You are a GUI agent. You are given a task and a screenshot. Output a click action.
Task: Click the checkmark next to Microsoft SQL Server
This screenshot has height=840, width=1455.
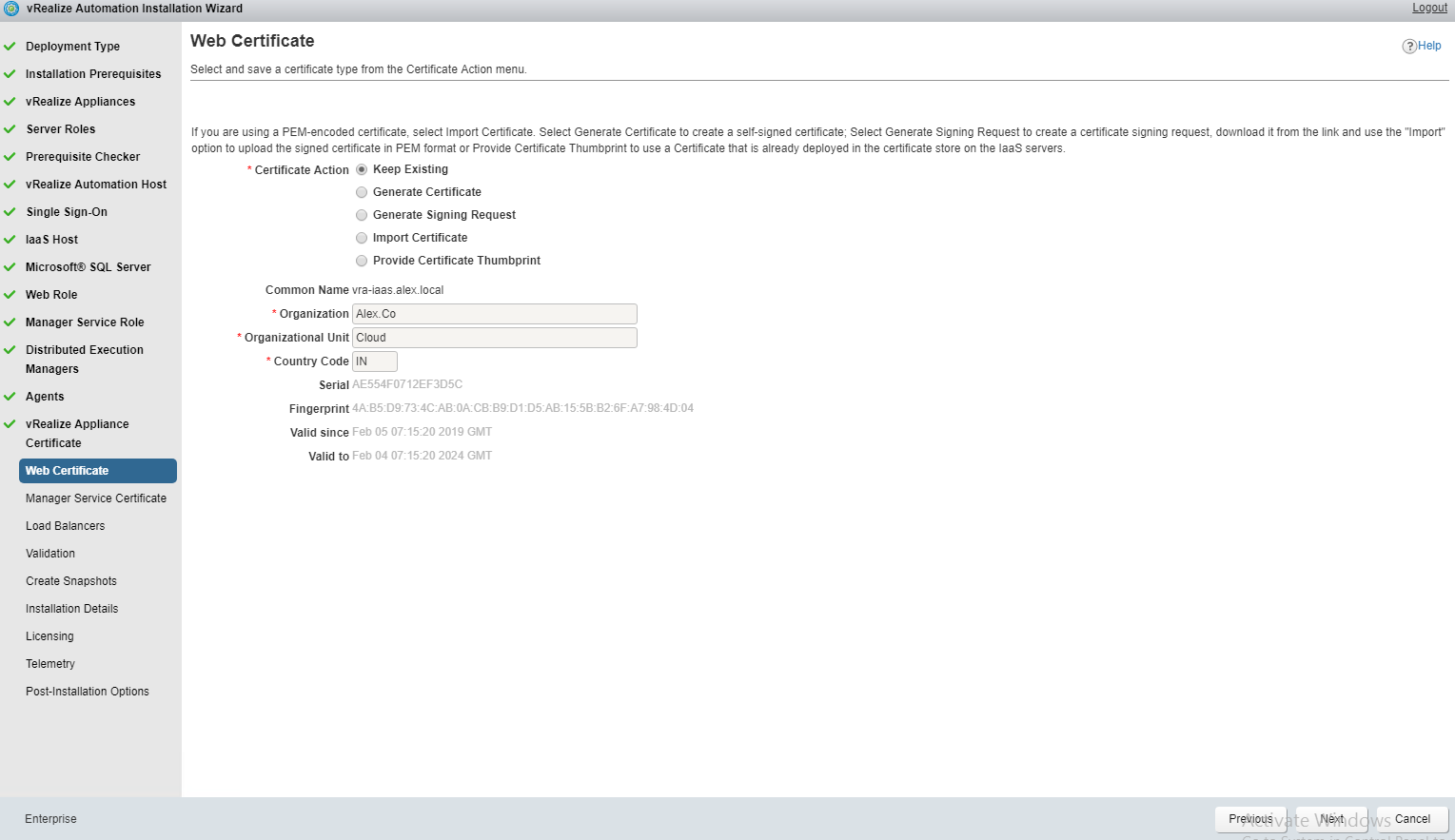tap(10, 267)
